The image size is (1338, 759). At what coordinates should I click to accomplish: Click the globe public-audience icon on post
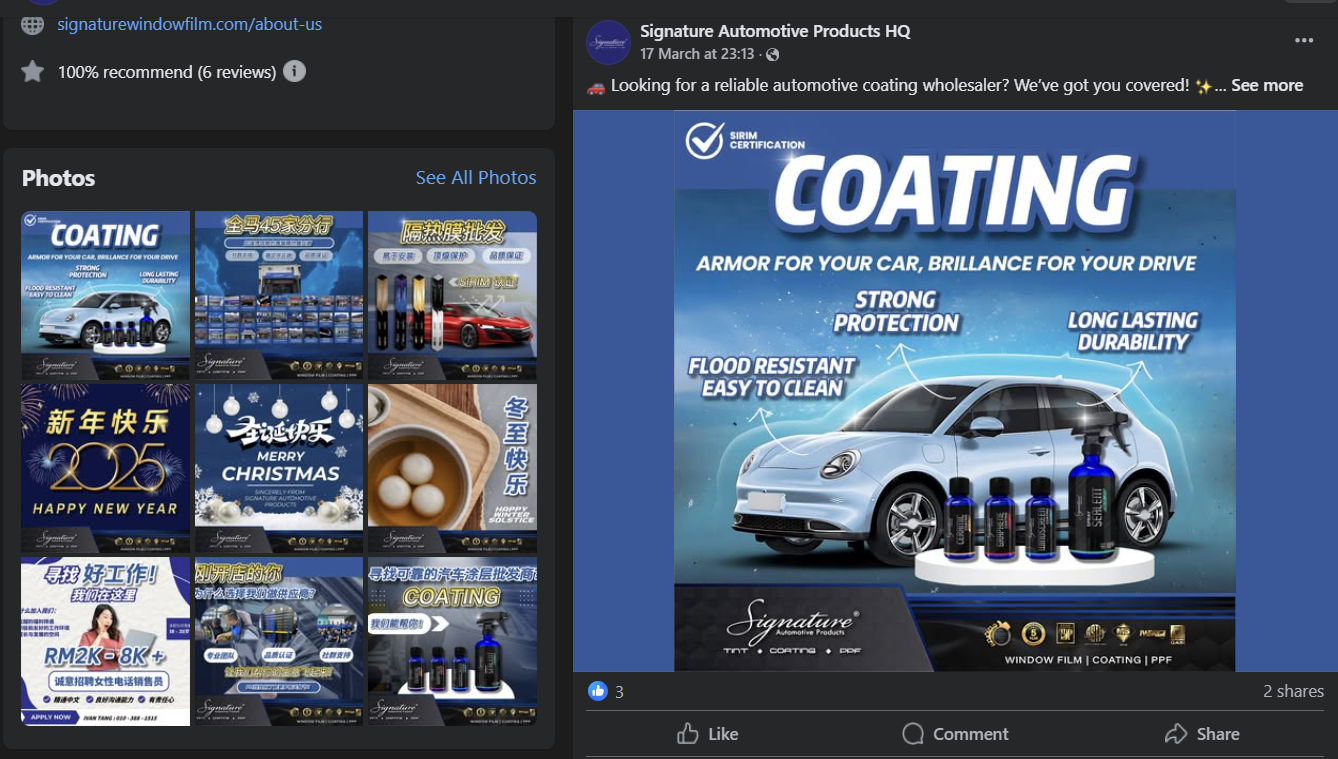[x=773, y=54]
